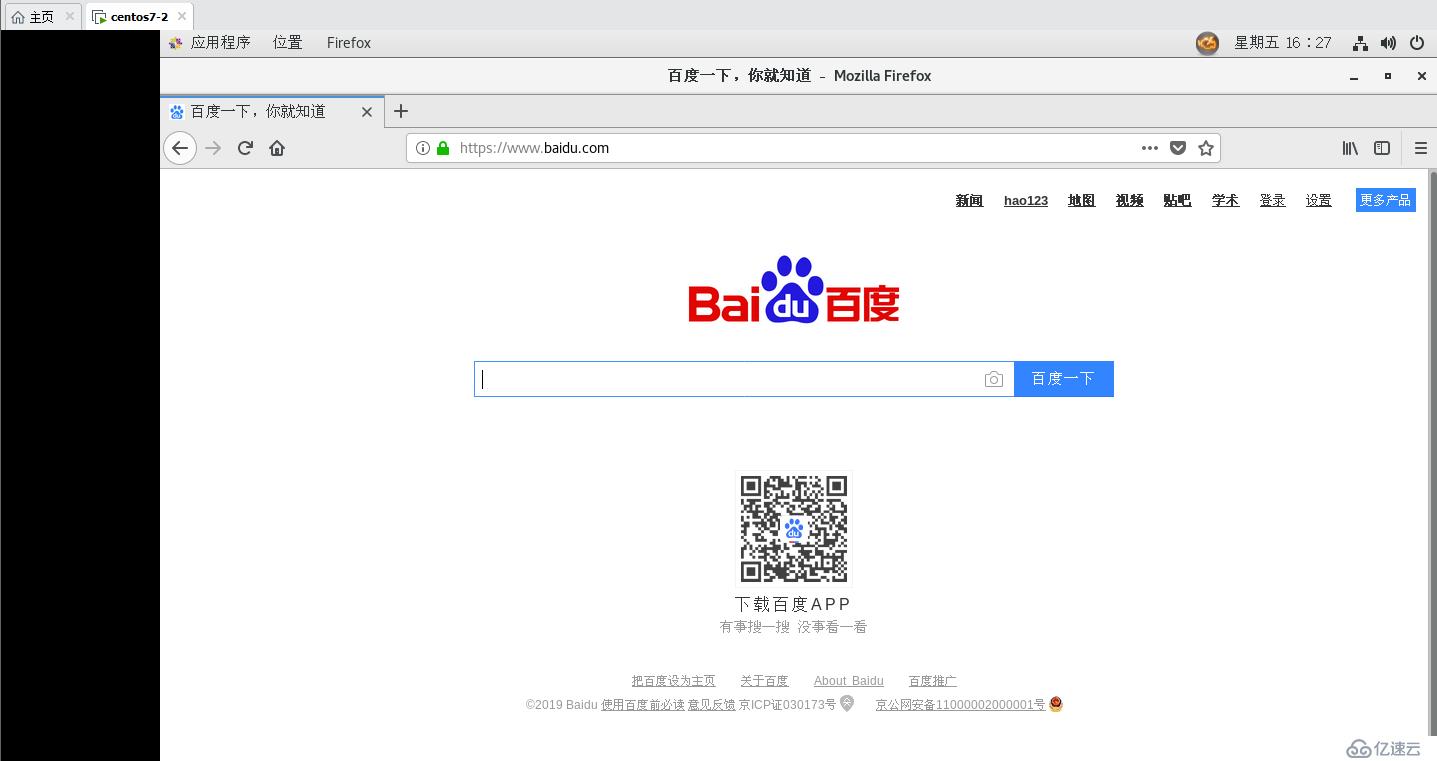Image resolution: width=1437 pixels, height=761 pixels.
Task: Go back with the Firefox back arrow
Action: tap(180, 148)
